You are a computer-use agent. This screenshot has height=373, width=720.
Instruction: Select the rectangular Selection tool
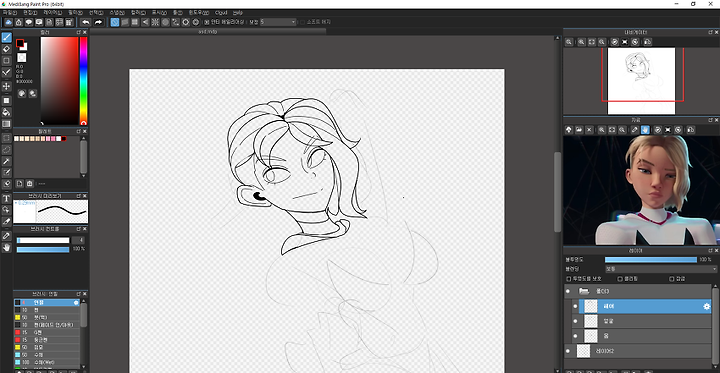pos(6,138)
